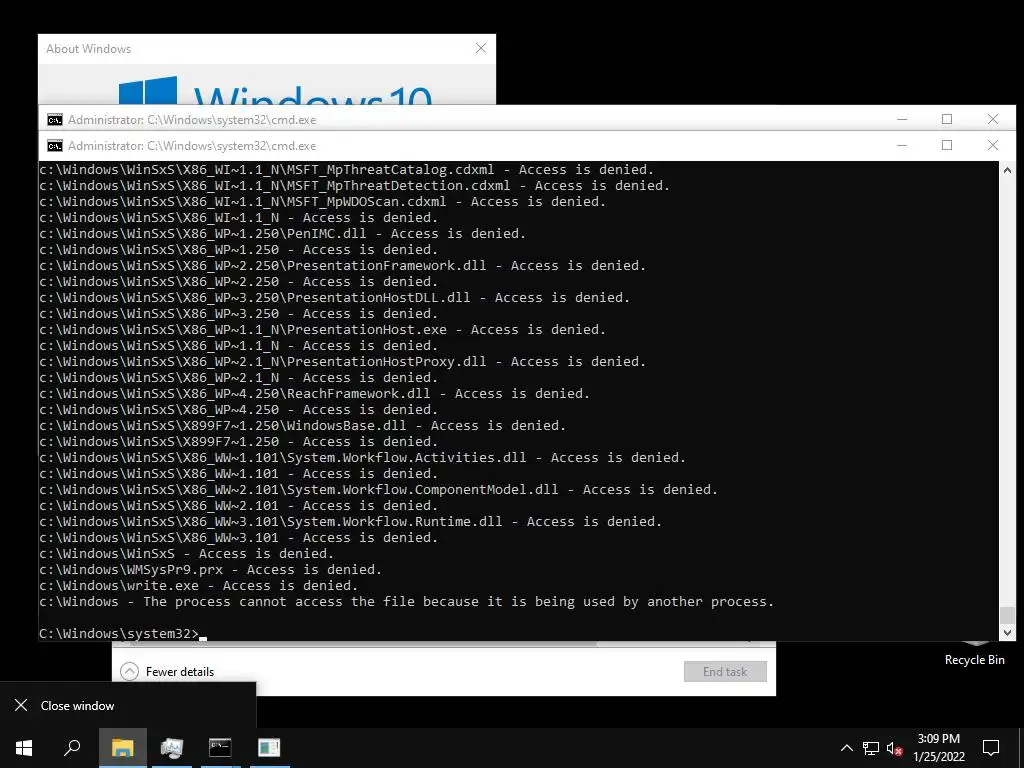The image size is (1024, 768).
Task: Click the System.Workflow.Runtime.dll line
Action: pos(351,522)
